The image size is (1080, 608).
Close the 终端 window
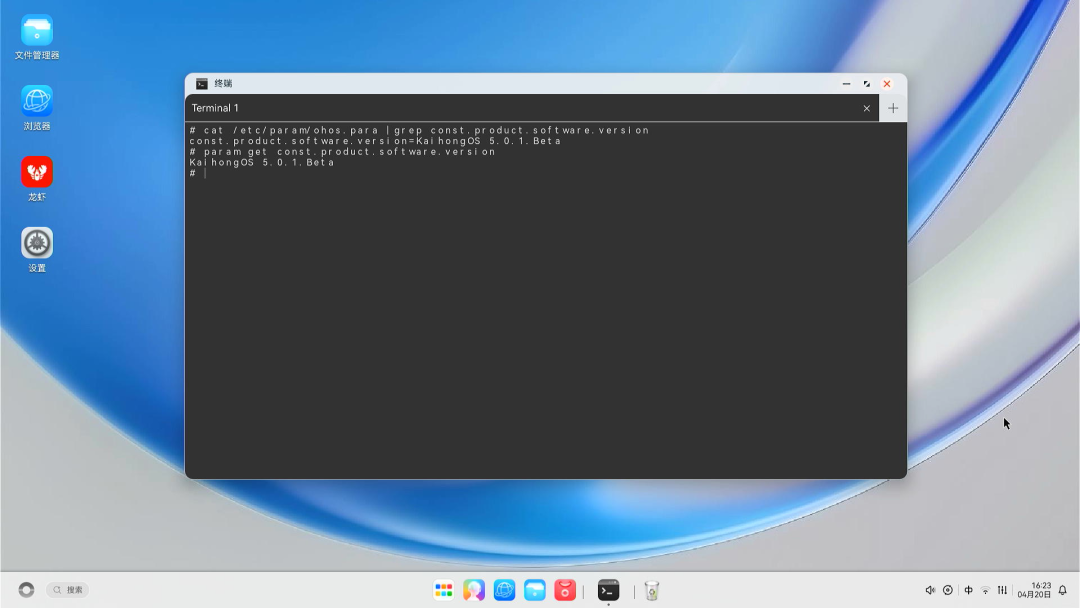(x=887, y=84)
